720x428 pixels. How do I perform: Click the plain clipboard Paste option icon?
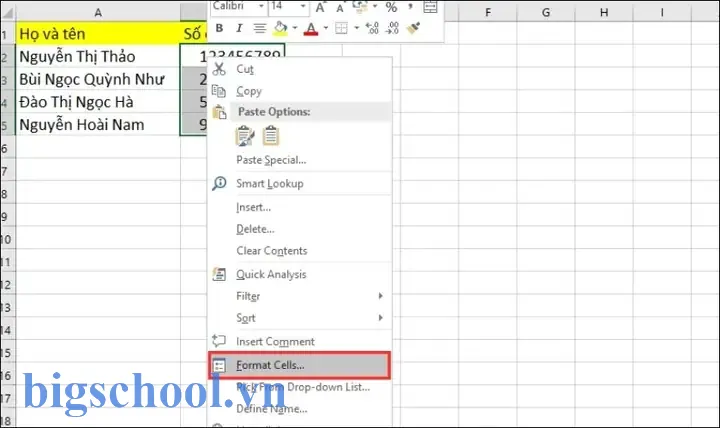tap(271, 136)
